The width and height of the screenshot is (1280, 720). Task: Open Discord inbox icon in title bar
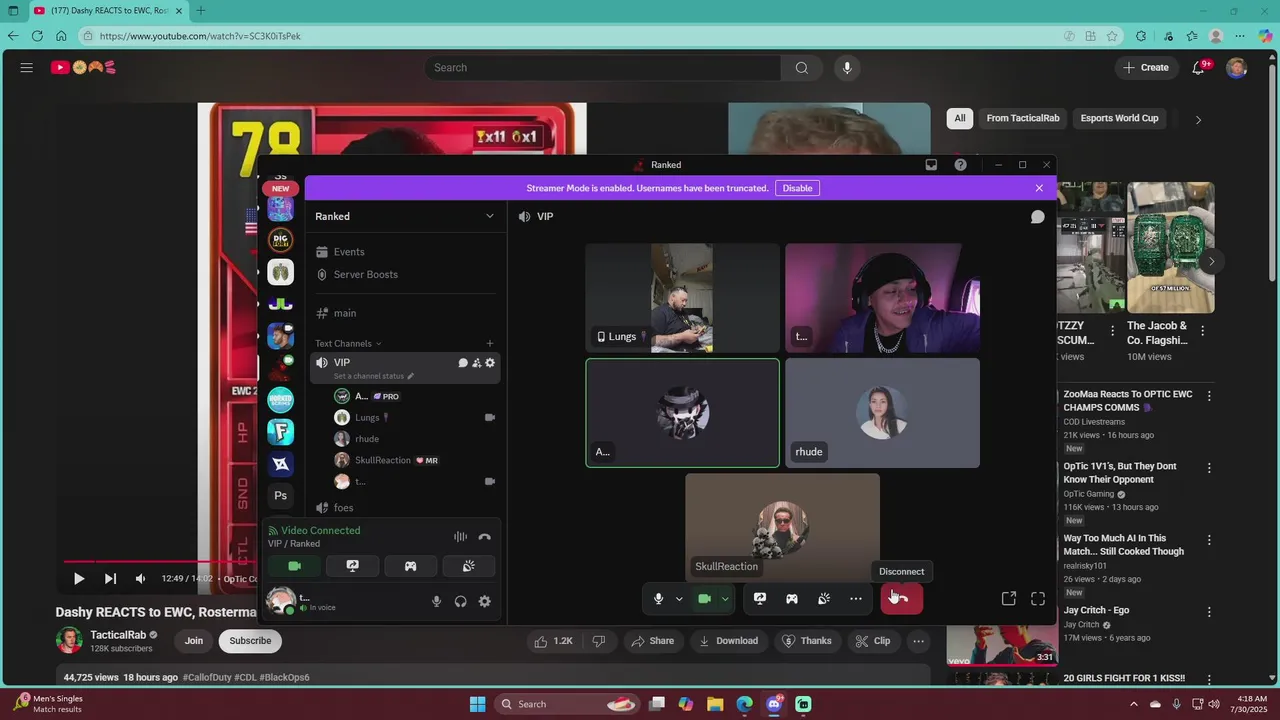click(931, 165)
